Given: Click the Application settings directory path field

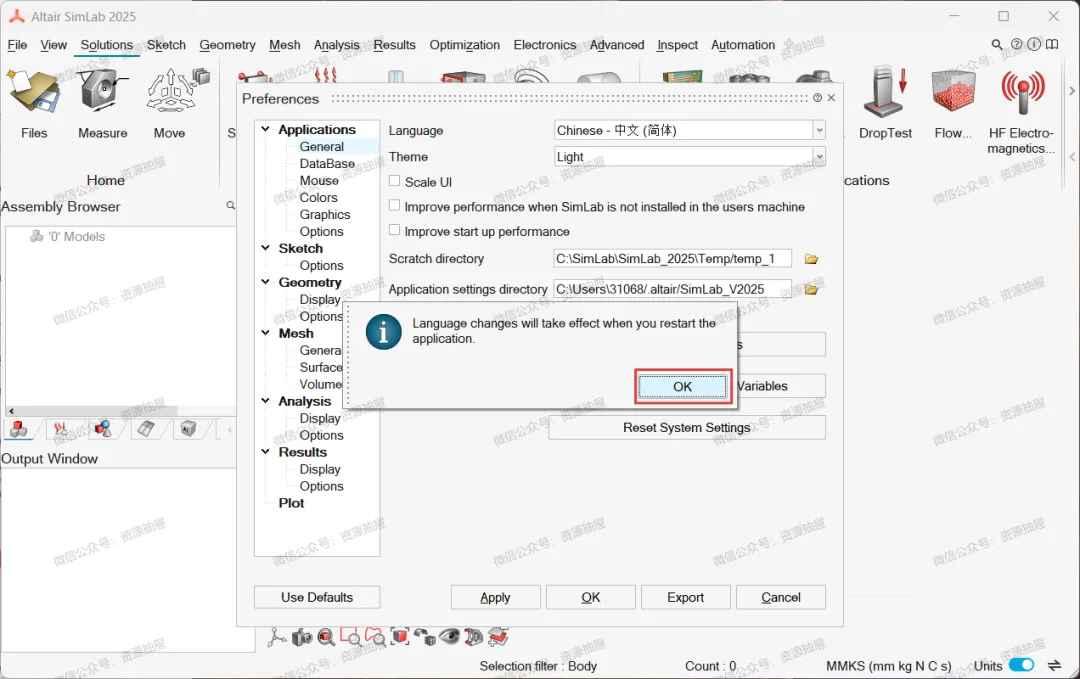Looking at the screenshot, I should 673,289.
